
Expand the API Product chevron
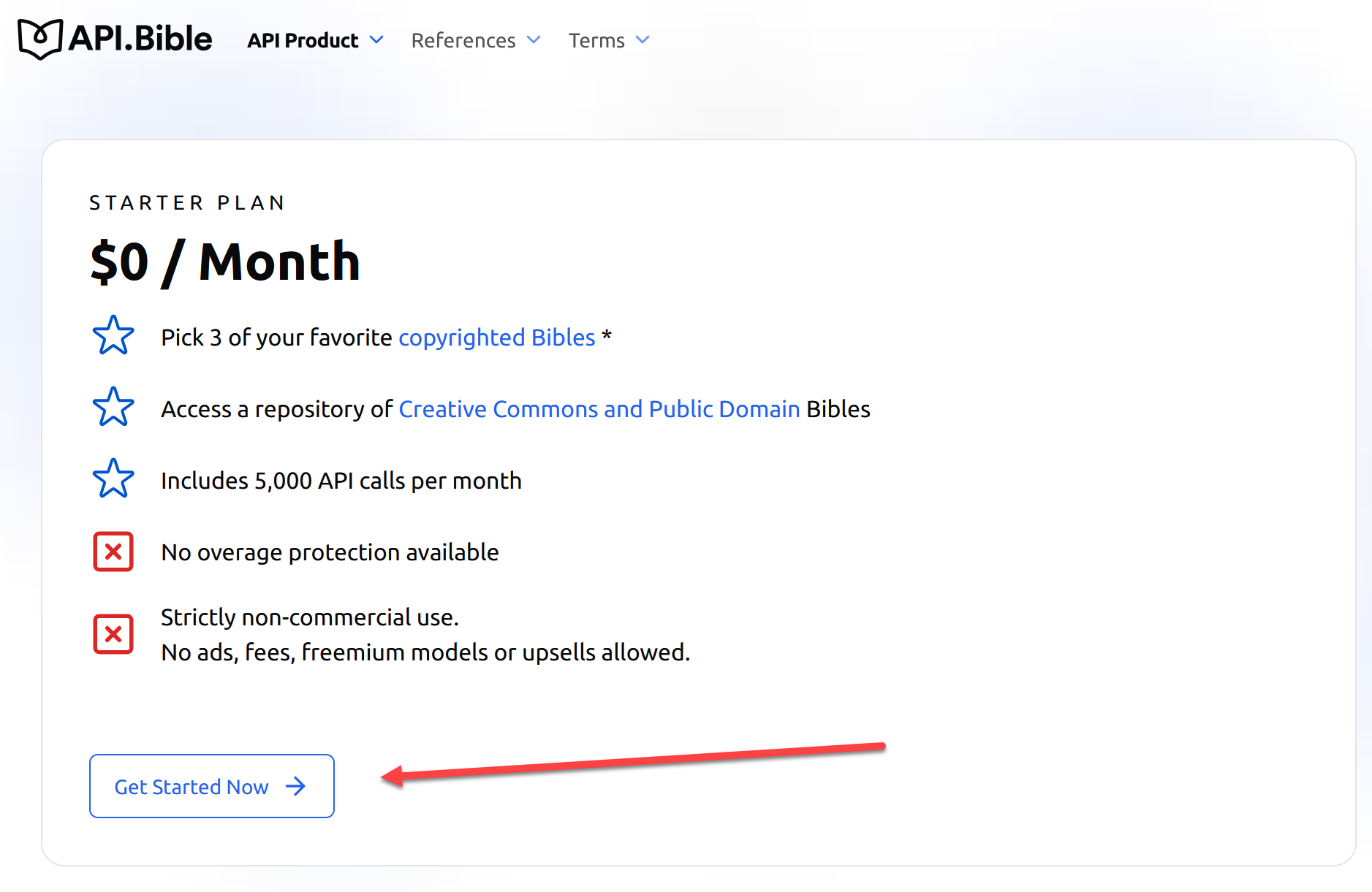[x=376, y=40]
